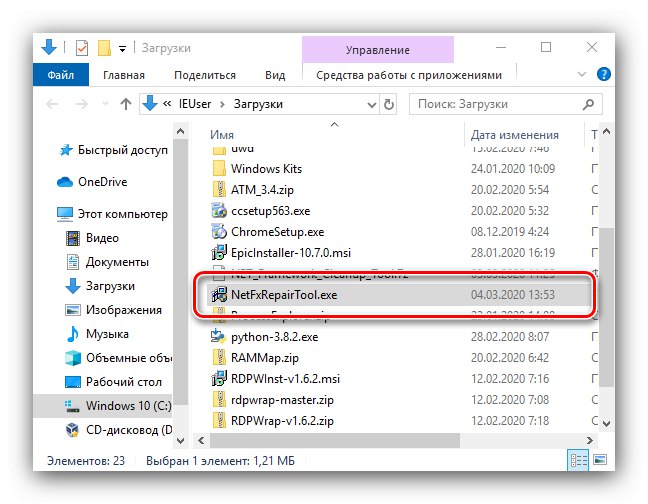Select the rdpwrap-master.zip file
This screenshot has height=504, width=648.
(x=282, y=400)
